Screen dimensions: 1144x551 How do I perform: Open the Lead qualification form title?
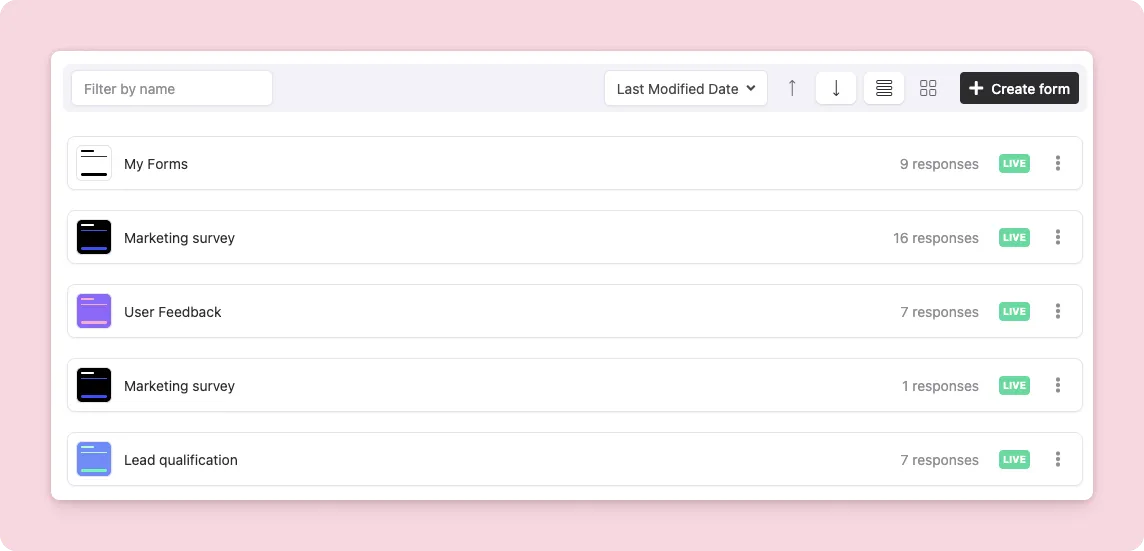181,460
